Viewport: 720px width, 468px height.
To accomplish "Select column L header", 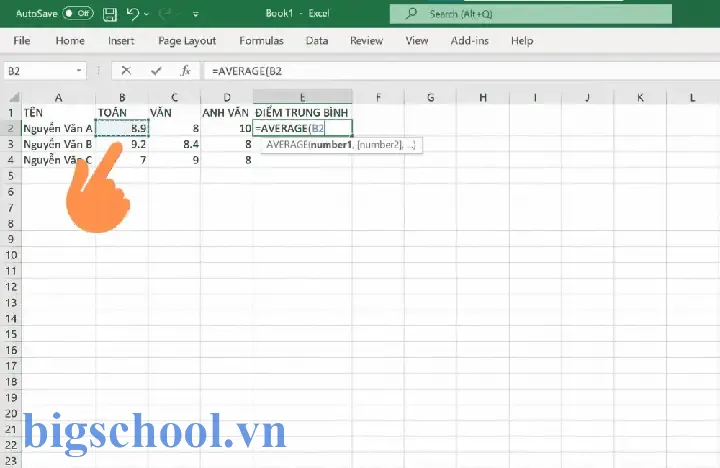I will click(x=692, y=97).
